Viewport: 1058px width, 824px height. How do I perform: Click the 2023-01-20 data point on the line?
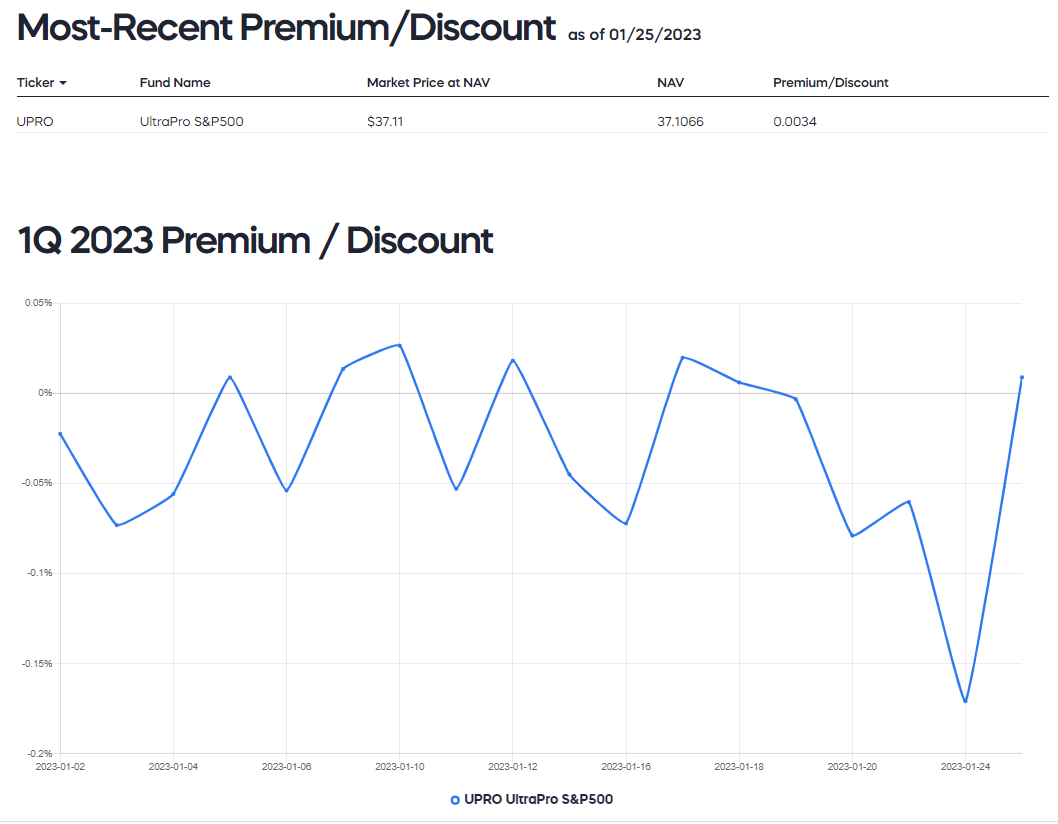(x=852, y=536)
